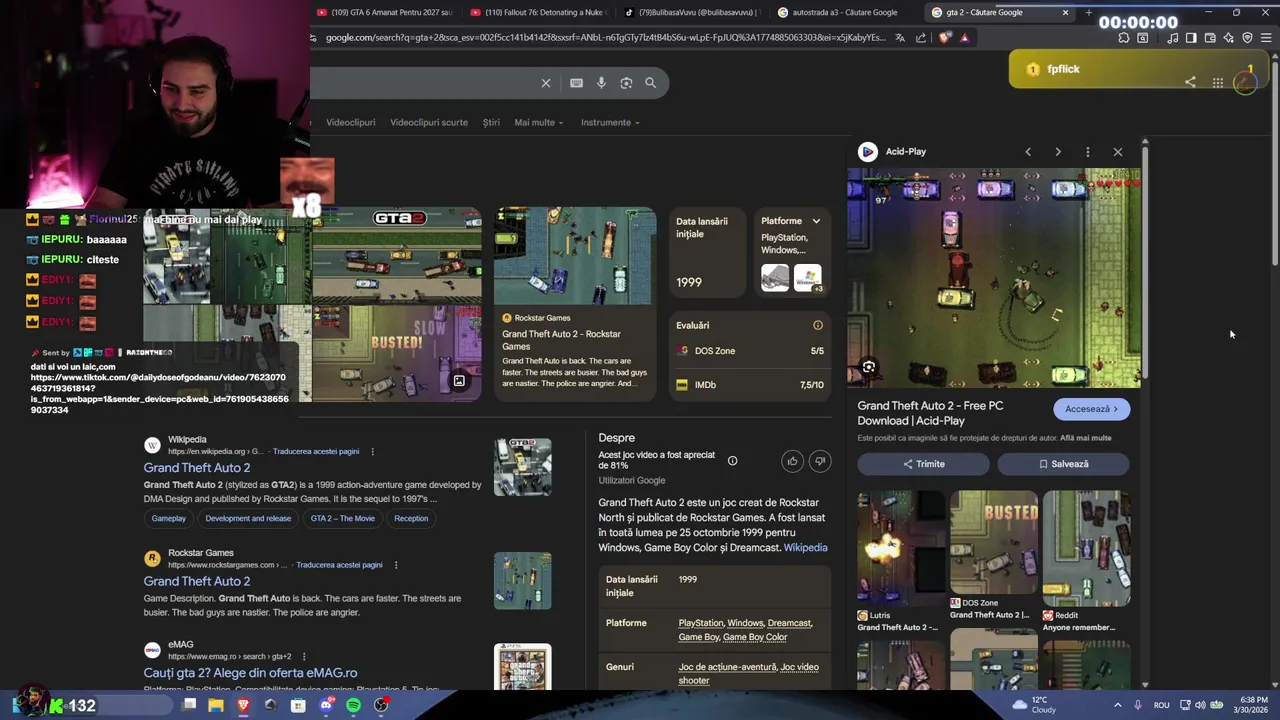Screen dimensions: 1280x720
Task: Show previous image in Acid-Play preview panel
Action: [1028, 152]
